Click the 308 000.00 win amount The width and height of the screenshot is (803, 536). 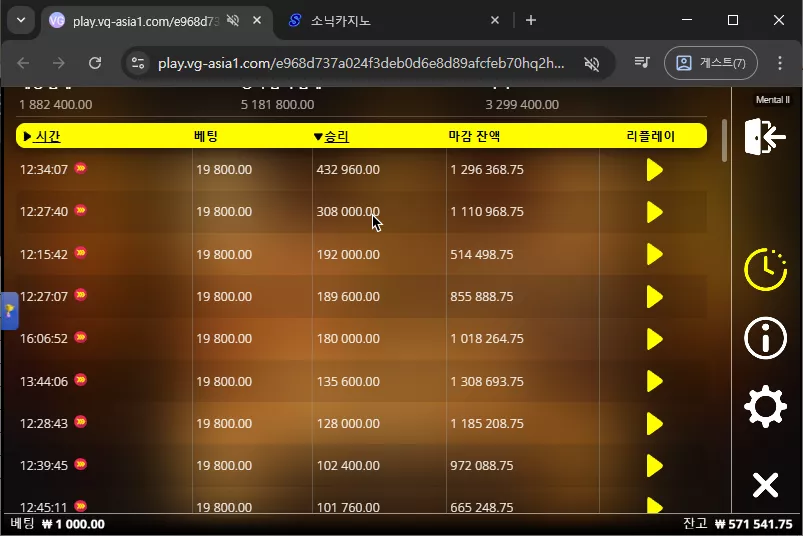(348, 212)
